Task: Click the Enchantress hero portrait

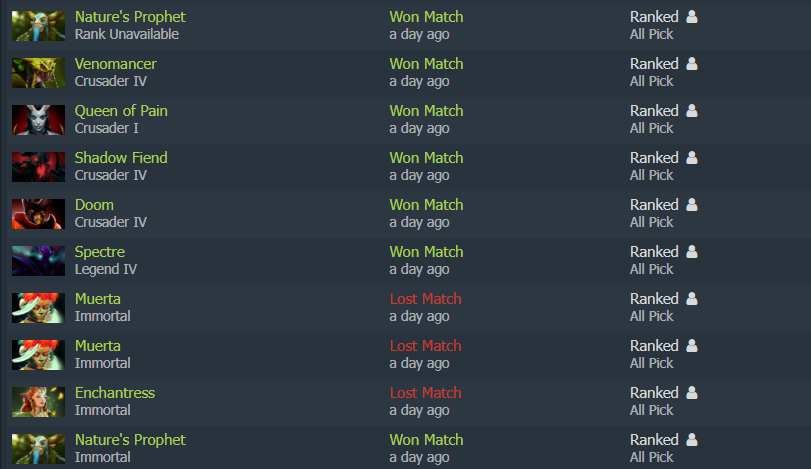Action: point(38,402)
